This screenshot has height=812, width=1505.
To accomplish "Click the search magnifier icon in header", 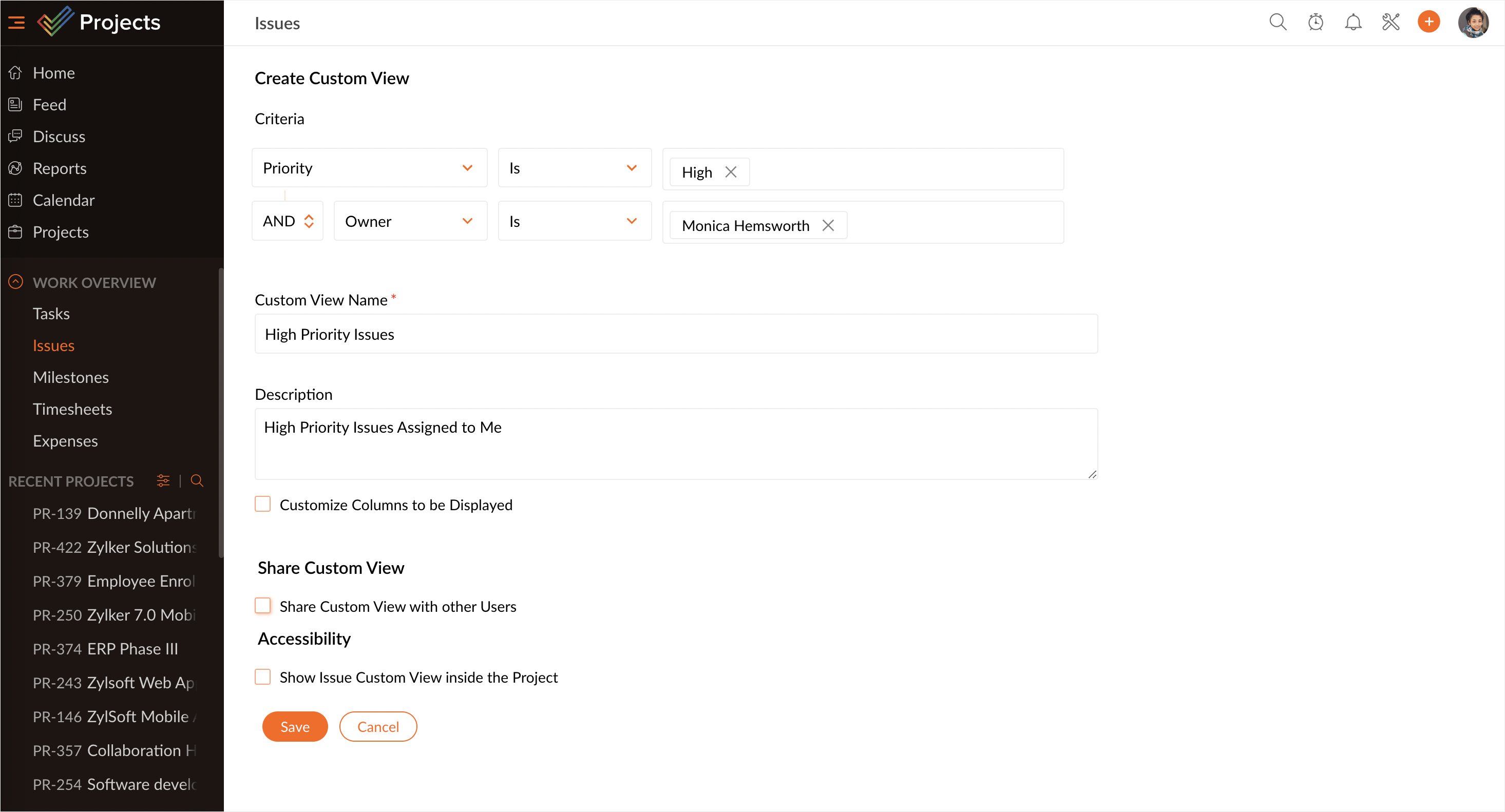I will [x=1278, y=22].
